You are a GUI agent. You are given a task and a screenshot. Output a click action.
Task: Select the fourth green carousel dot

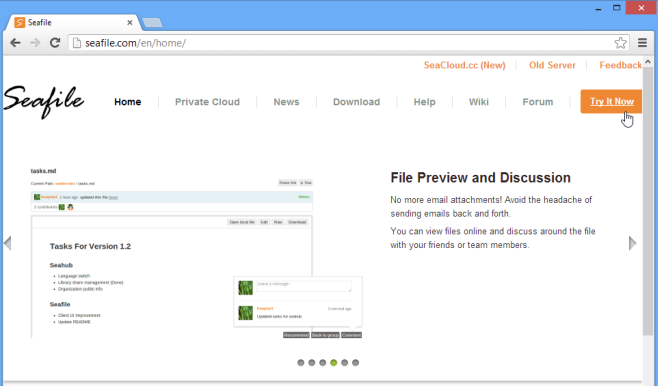[333, 363]
